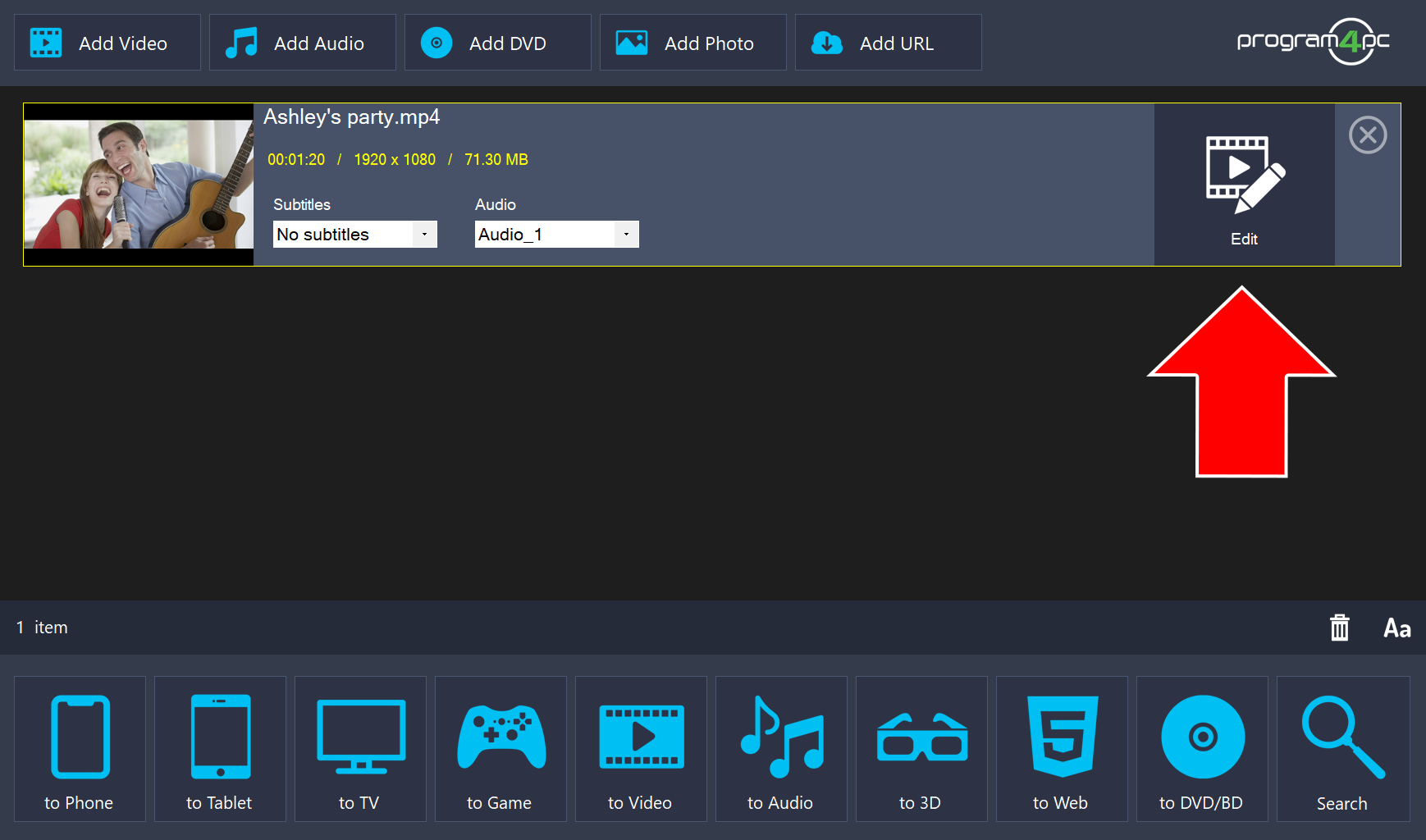
Task: Click the Add URL cloud download button
Action: [889, 43]
